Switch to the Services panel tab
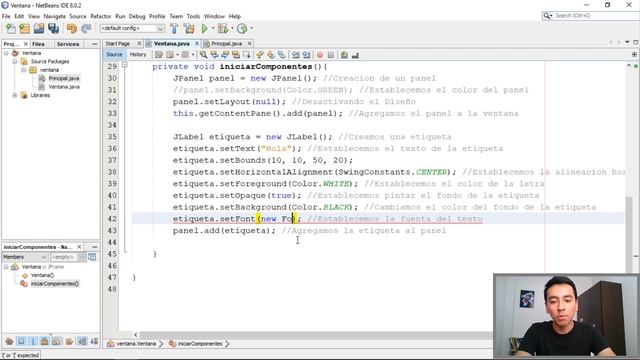The width and height of the screenshot is (640, 360). click(68, 44)
